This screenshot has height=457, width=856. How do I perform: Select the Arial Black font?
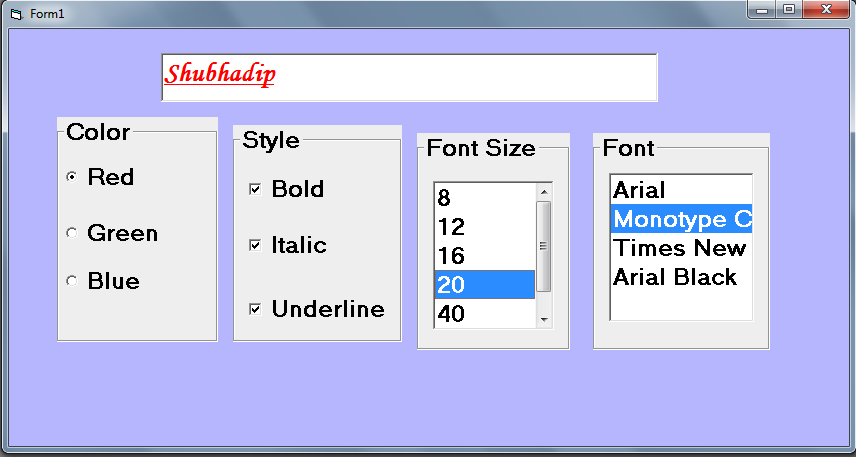tap(680, 277)
